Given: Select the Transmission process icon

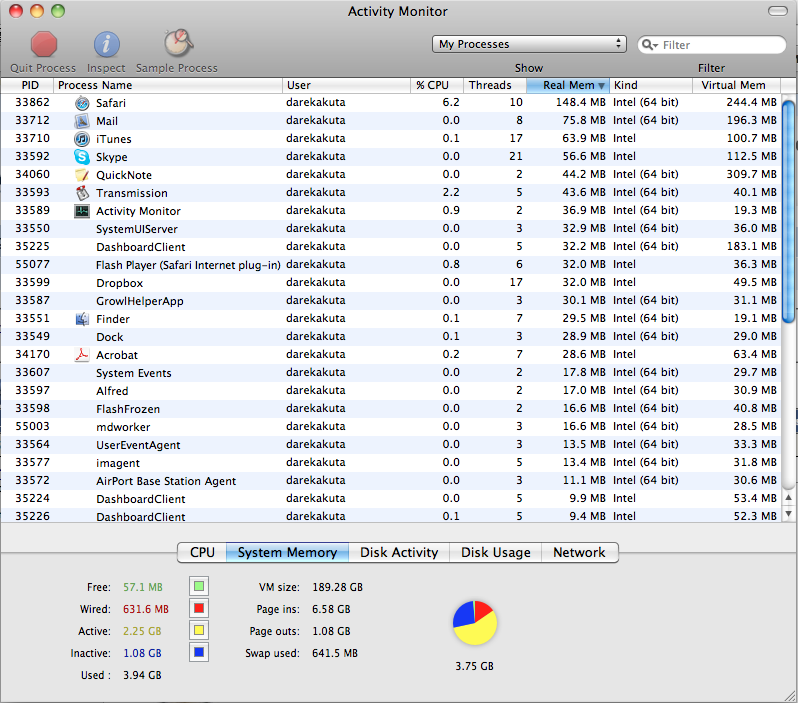Looking at the screenshot, I should pos(82,193).
